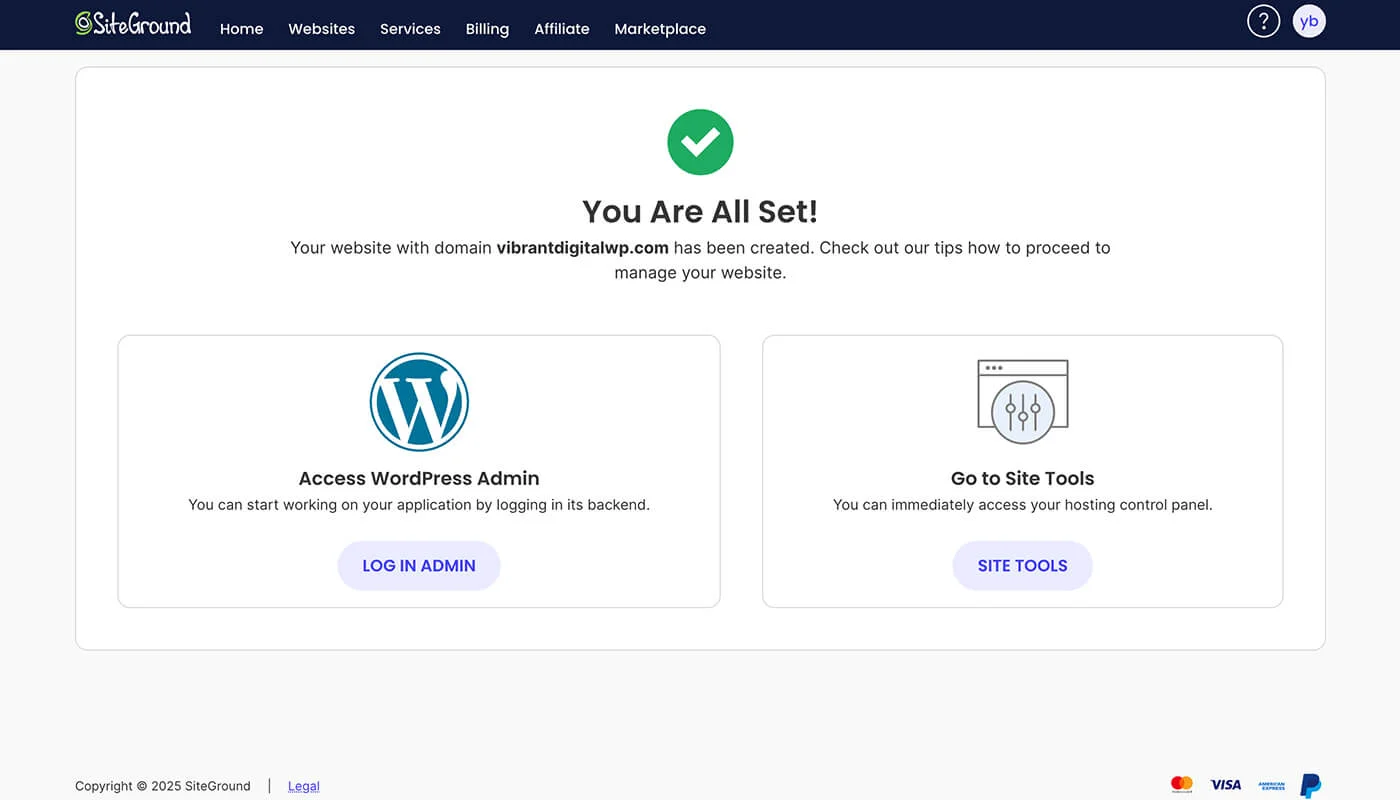The image size is (1400, 800).
Task: Click the PayPal payment icon
Action: (x=1309, y=785)
